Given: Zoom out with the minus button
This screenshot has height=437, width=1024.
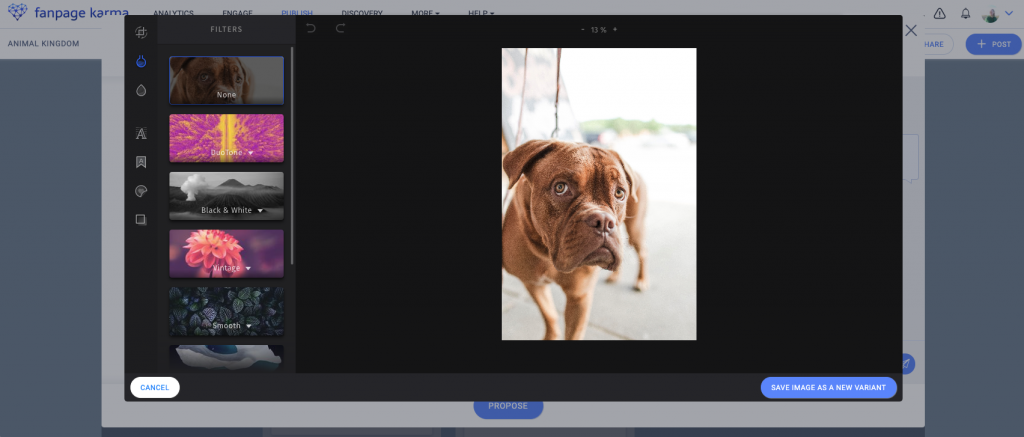Looking at the screenshot, I should 583,30.
